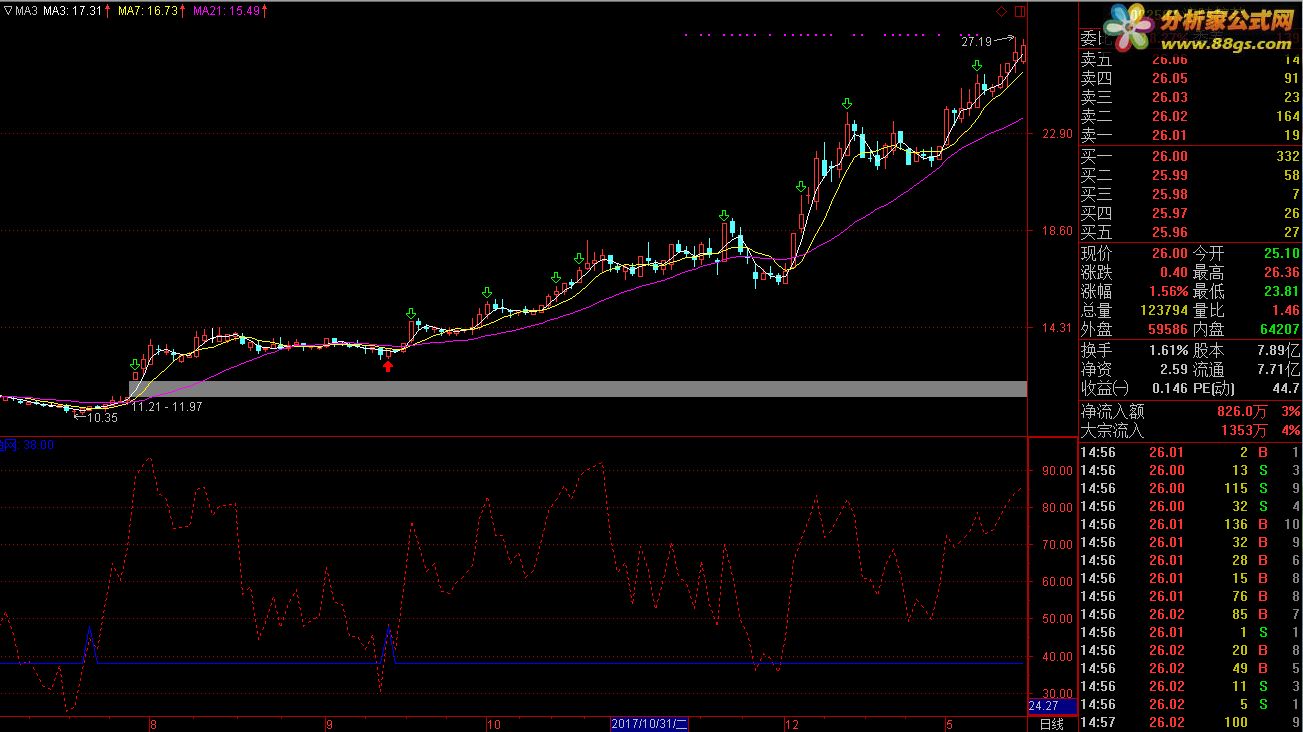Viewport: 1303px width, 732px height.
Task: Click the 大宗流入 1353万 row
Action: click(1190, 431)
